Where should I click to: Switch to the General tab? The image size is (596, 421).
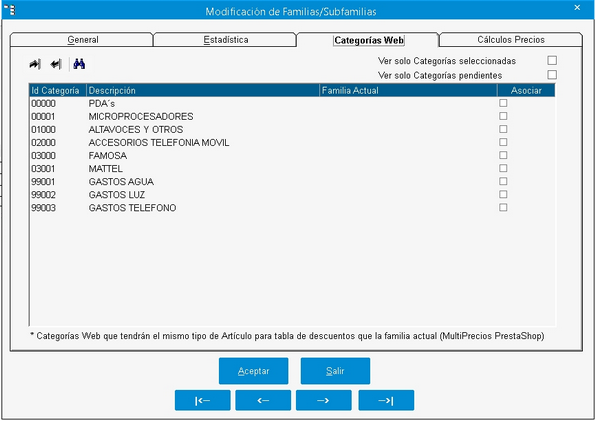[82, 40]
